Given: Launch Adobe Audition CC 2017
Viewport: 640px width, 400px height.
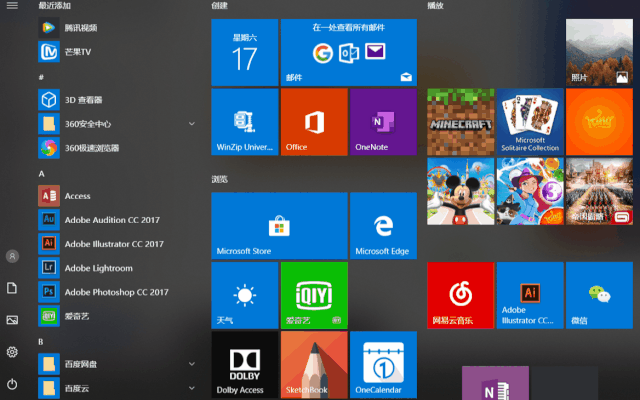Looking at the screenshot, I should point(117,220).
